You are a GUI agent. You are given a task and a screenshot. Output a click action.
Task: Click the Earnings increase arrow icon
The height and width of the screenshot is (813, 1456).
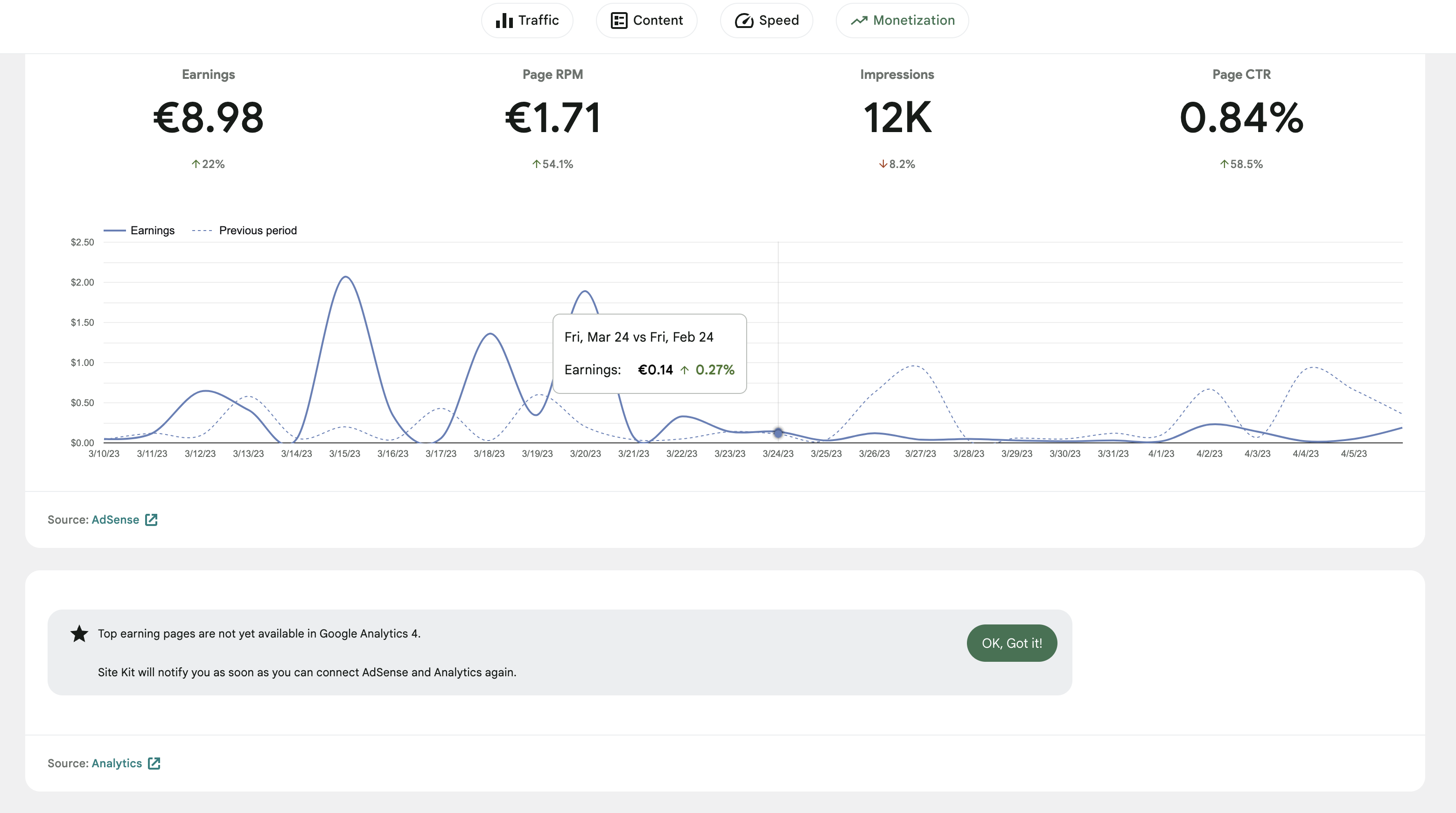(x=196, y=164)
